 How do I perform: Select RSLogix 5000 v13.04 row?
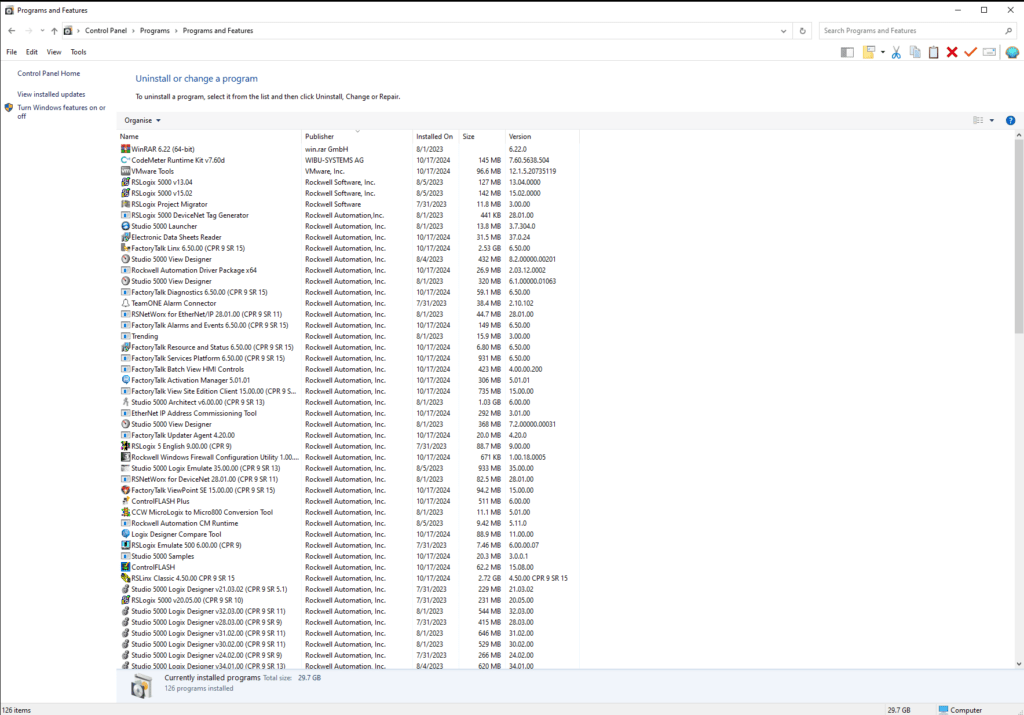click(348, 182)
